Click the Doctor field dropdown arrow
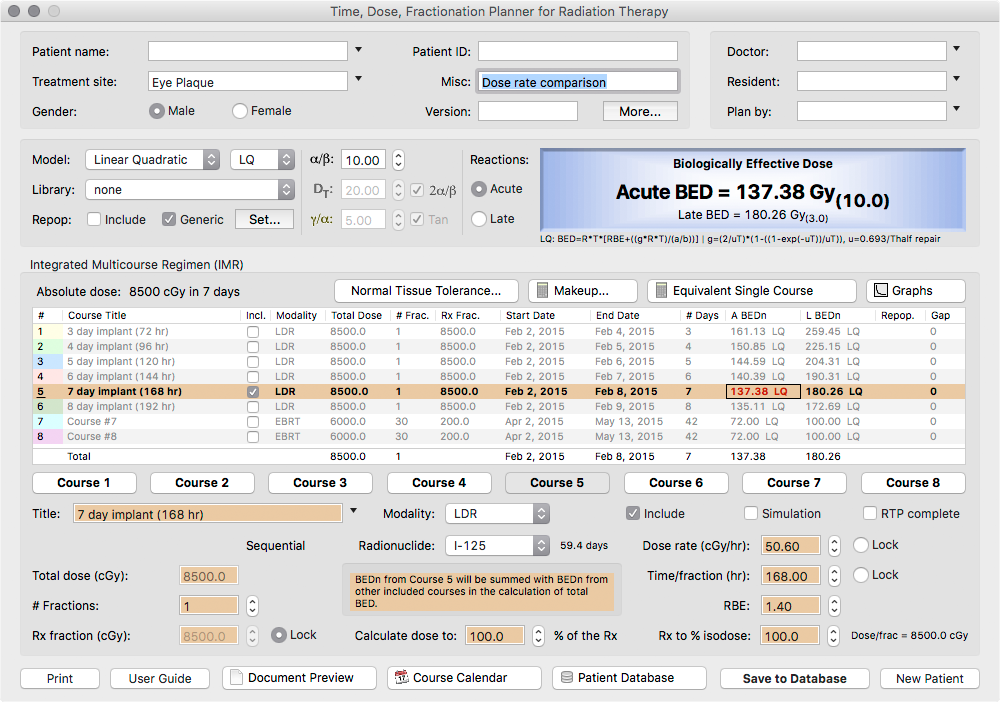 point(957,49)
